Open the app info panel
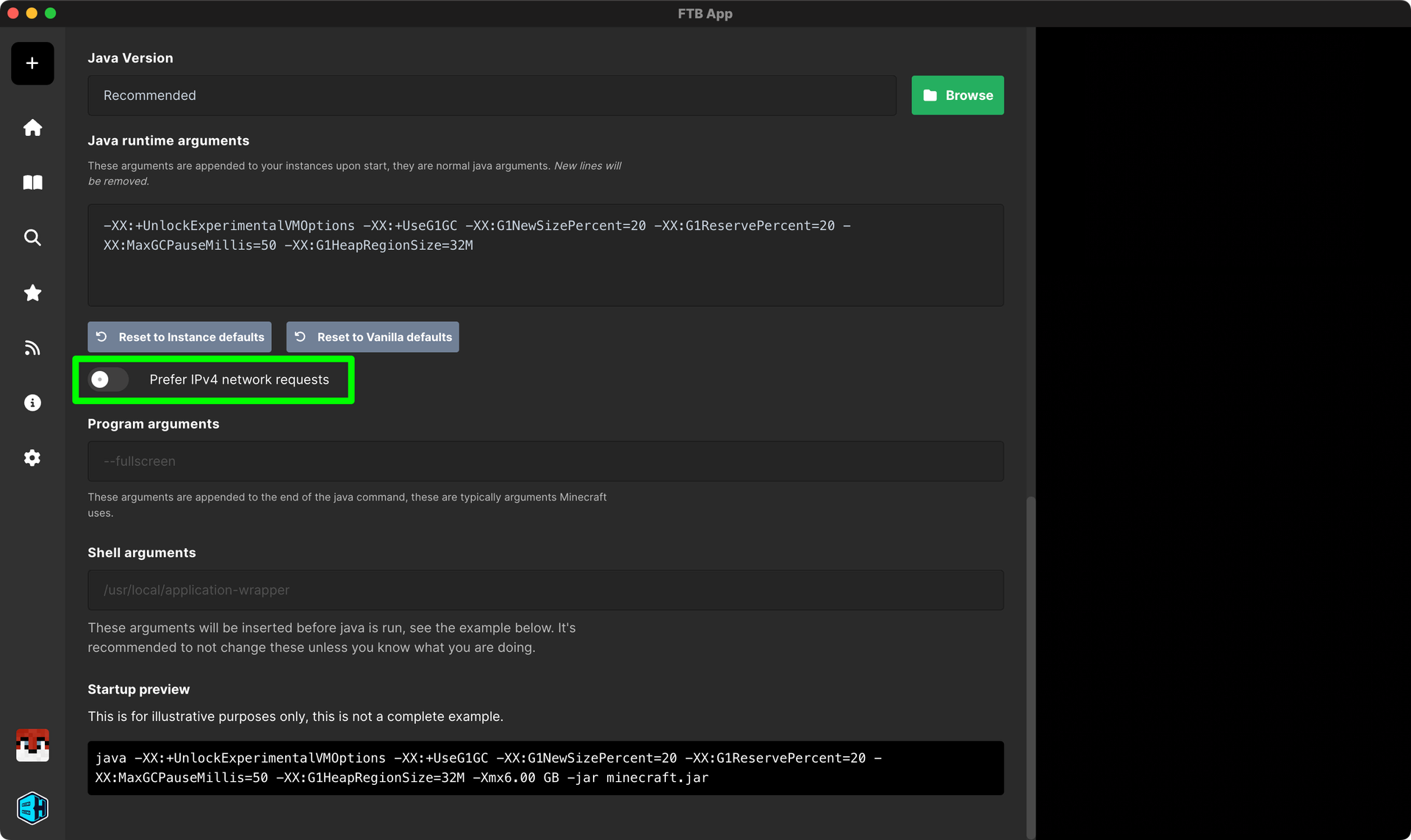The height and width of the screenshot is (840, 1411). pyautogui.click(x=32, y=402)
